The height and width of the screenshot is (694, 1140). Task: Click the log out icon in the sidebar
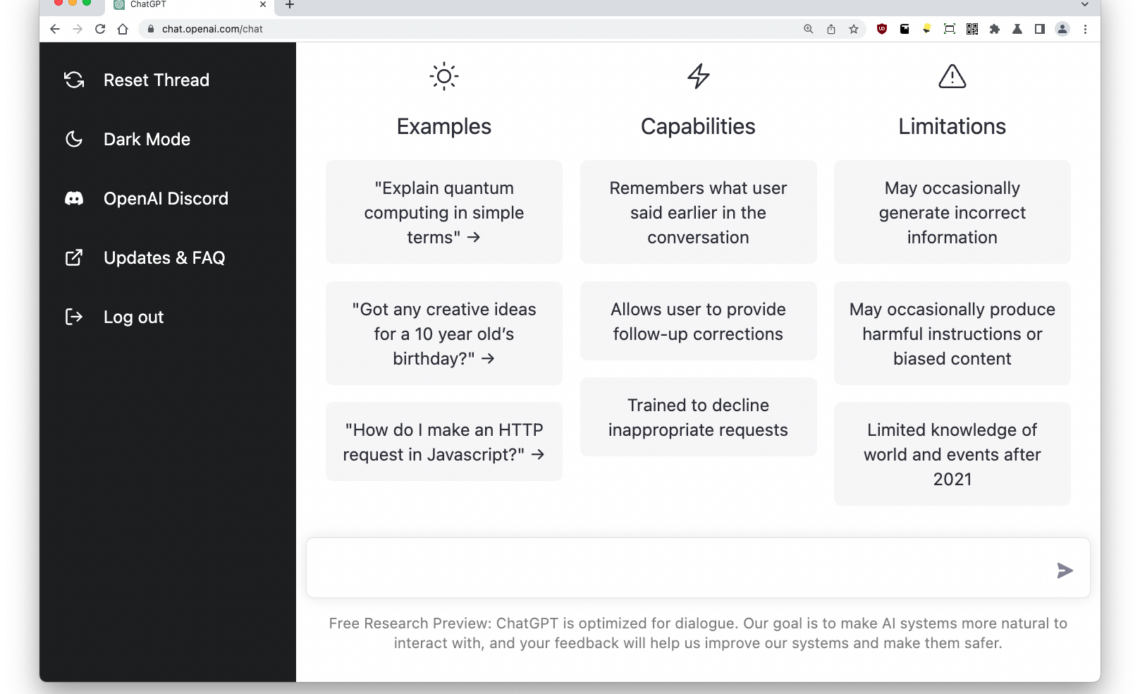(x=73, y=316)
